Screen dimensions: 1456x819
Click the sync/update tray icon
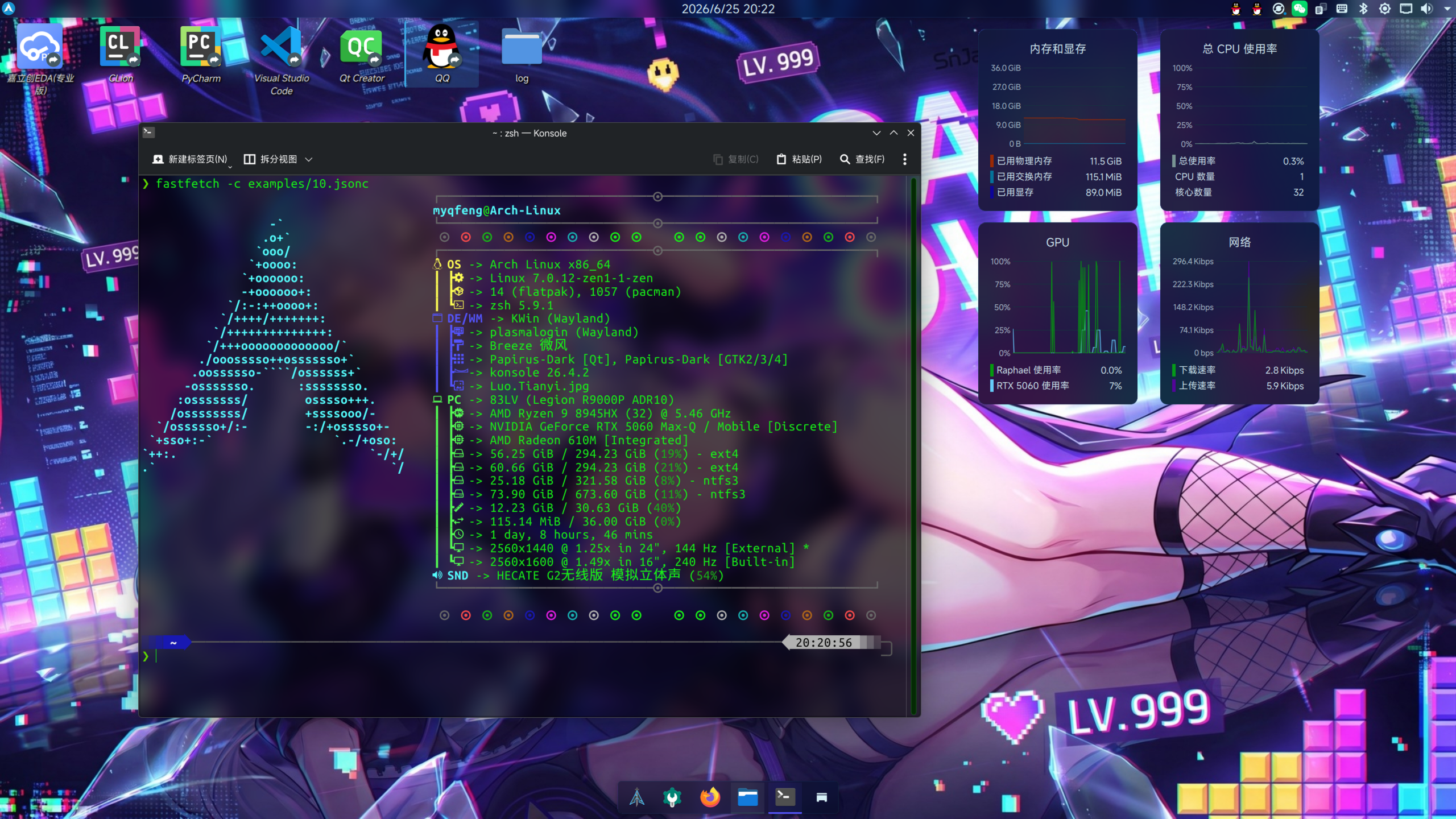(1278, 9)
